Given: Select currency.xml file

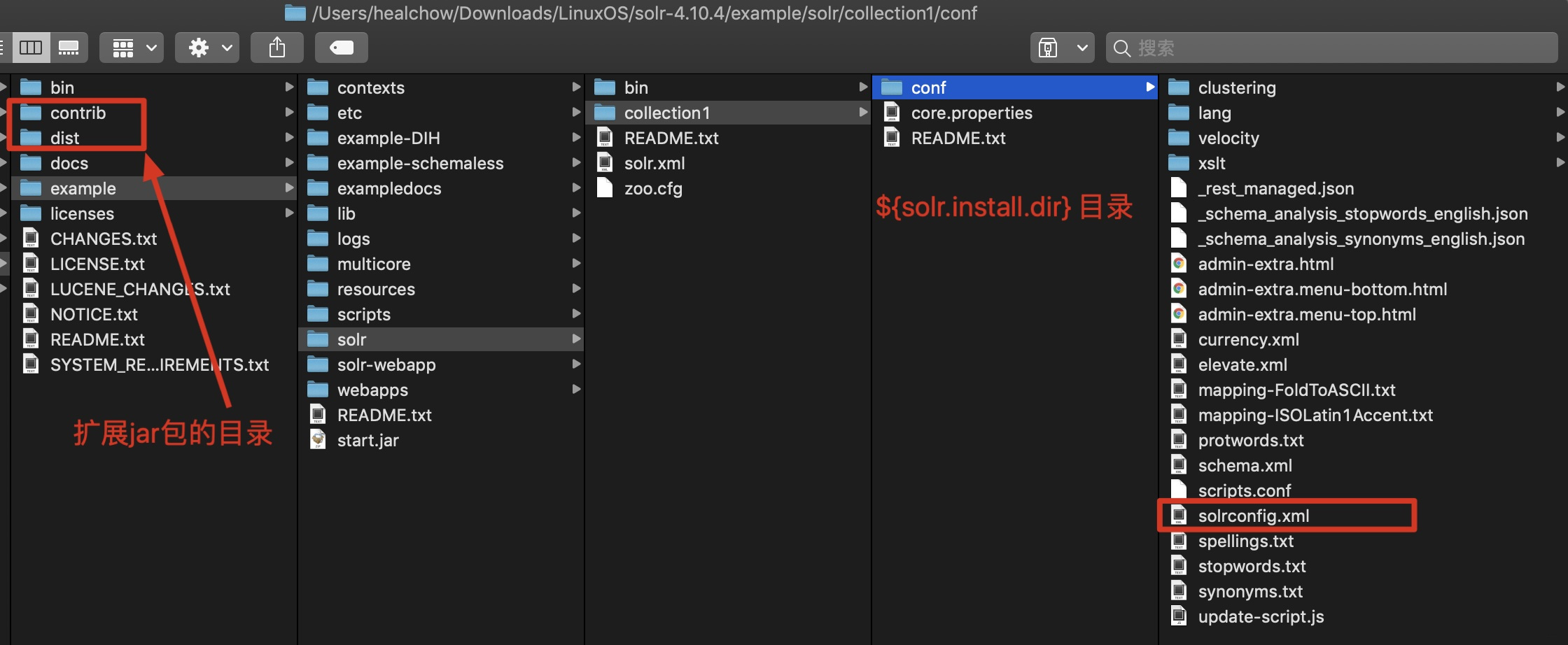Looking at the screenshot, I should [x=1364, y=339].
